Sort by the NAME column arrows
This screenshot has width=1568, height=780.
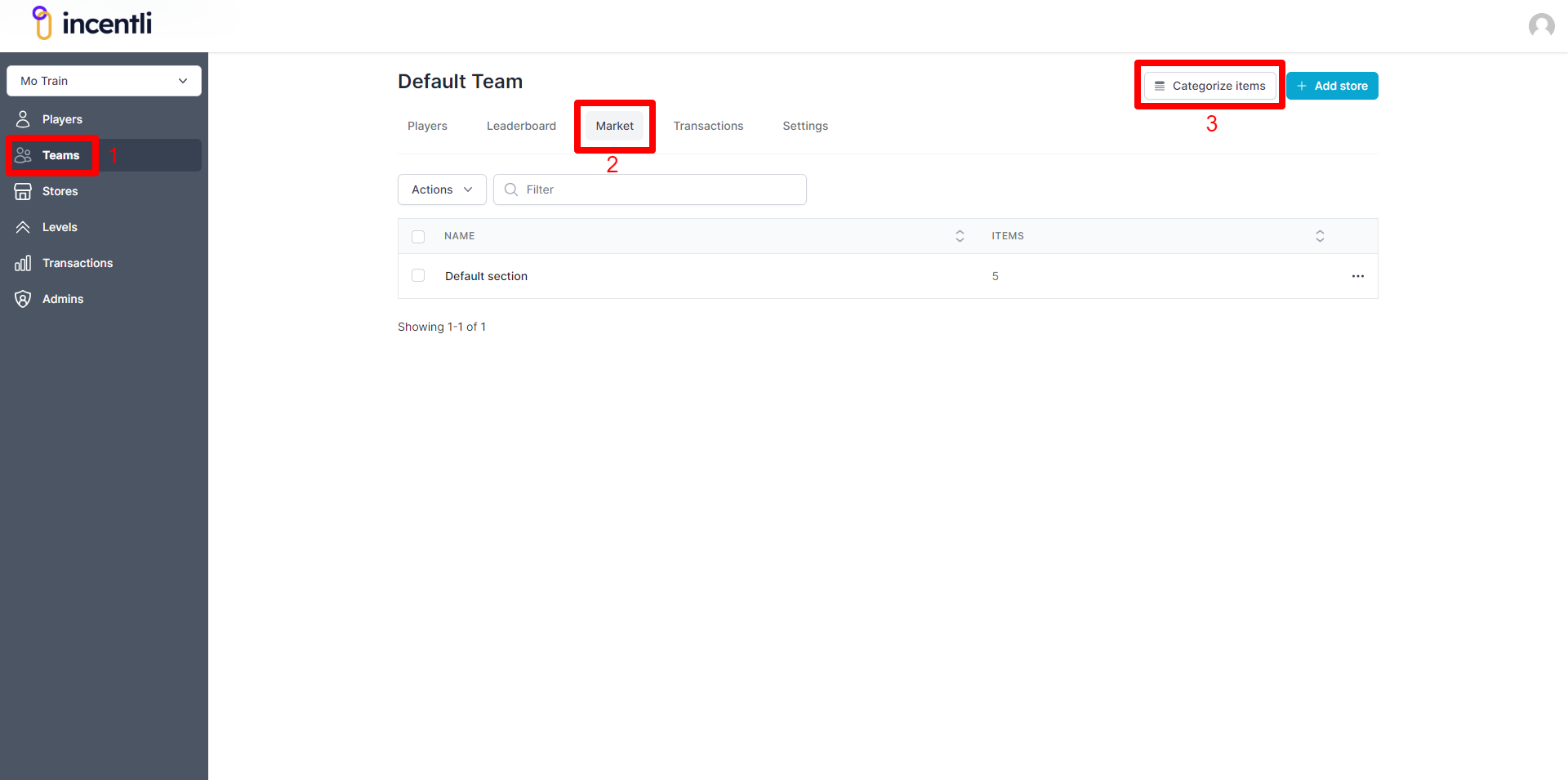(960, 236)
